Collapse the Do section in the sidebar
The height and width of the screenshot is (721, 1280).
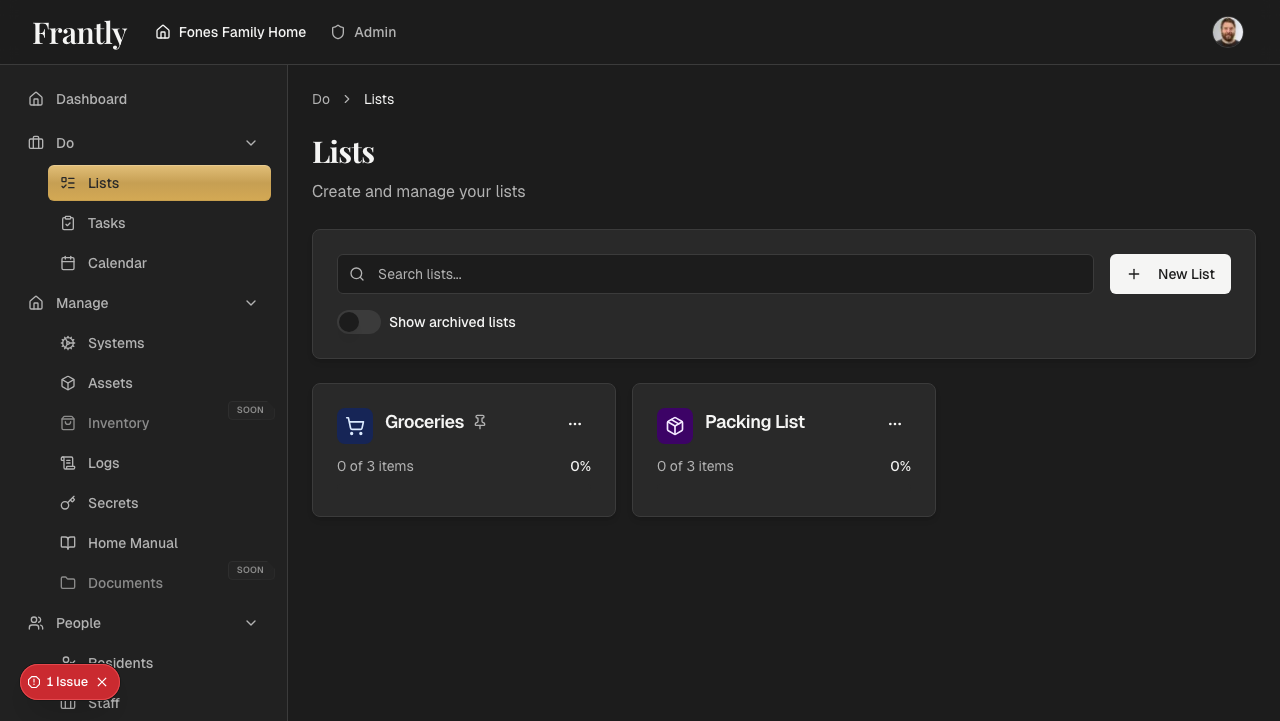coord(251,143)
